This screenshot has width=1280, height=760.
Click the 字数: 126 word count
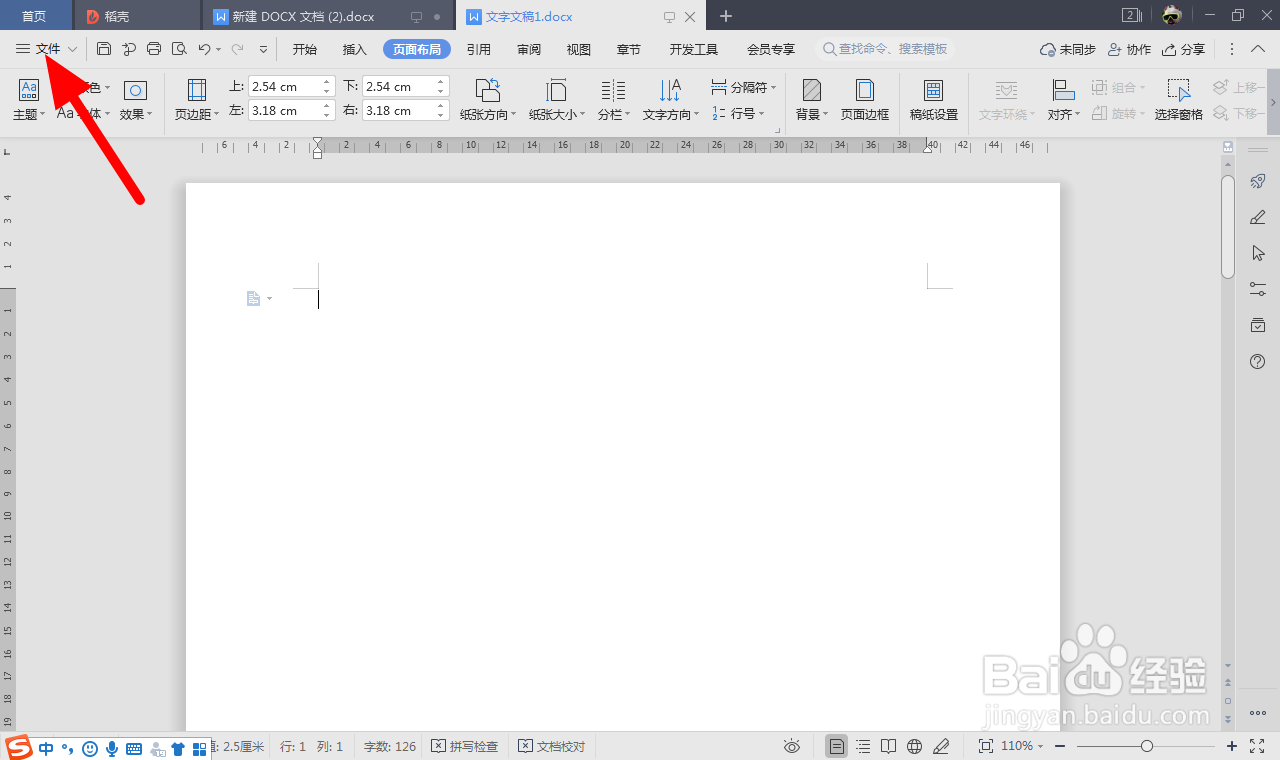click(389, 746)
